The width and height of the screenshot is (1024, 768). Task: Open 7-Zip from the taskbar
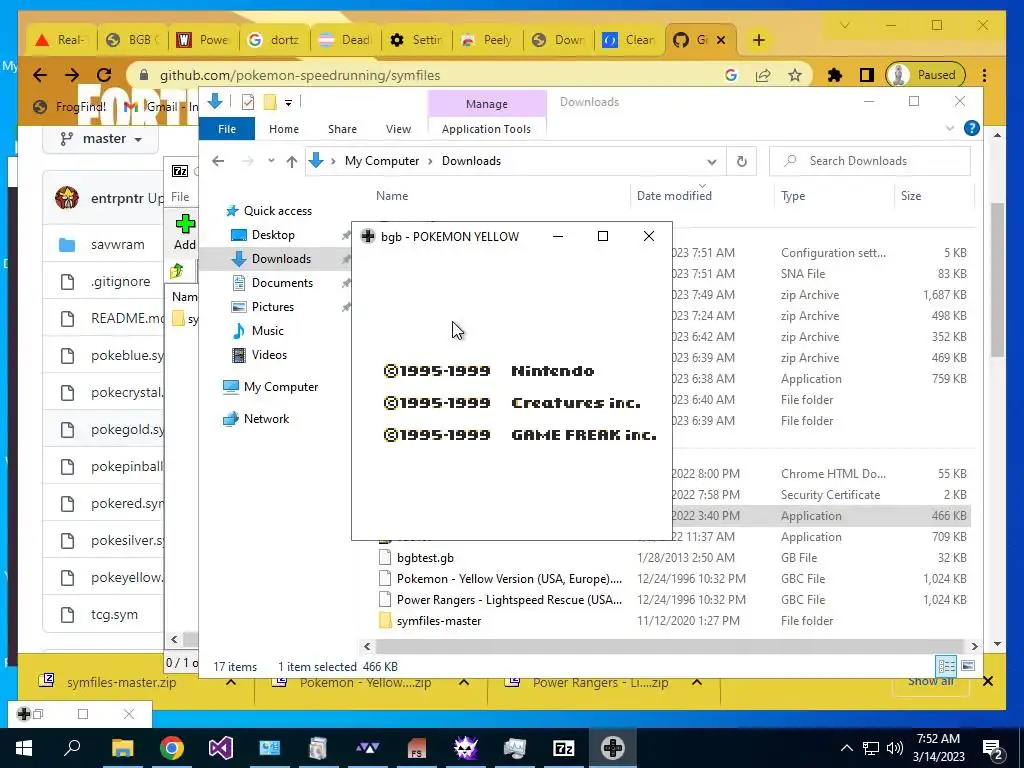pos(564,748)
